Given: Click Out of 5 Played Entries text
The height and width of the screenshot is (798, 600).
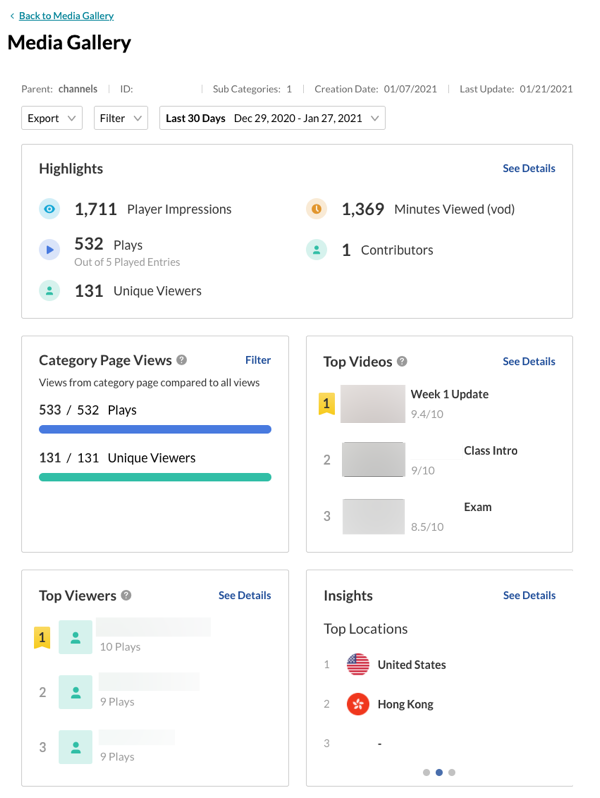Looking at the screenshot, I should pyautogui.click(x=127, y=262).
